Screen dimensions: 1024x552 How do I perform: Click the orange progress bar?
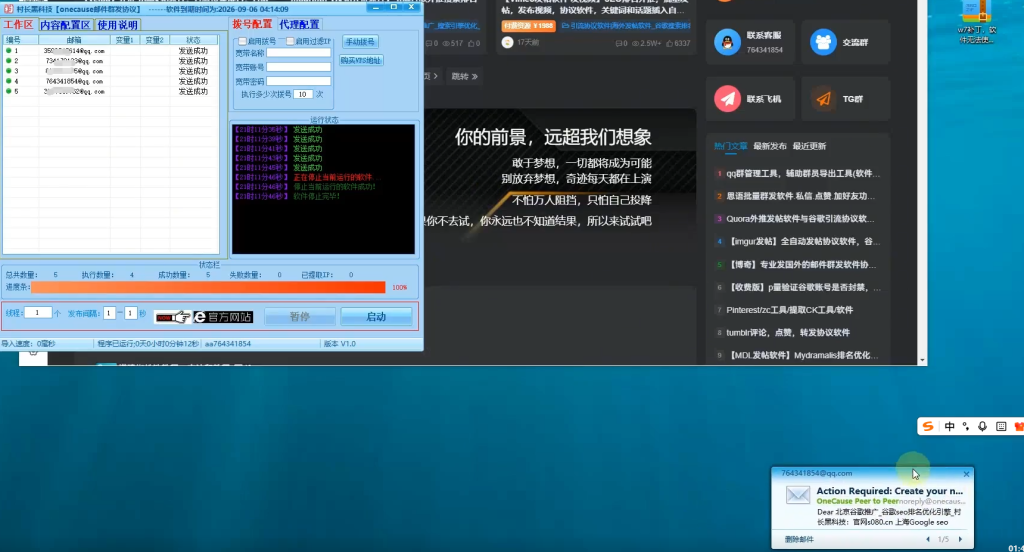(208, 287)
